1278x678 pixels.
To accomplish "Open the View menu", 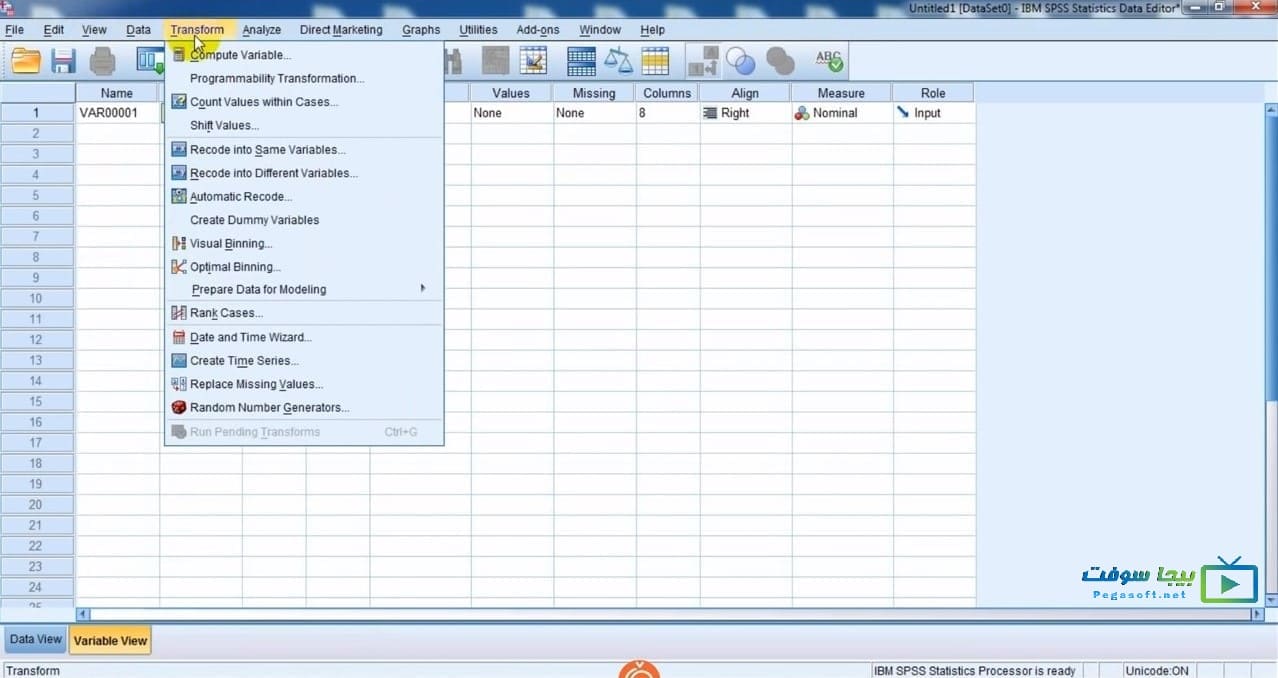I will point(94,30).
